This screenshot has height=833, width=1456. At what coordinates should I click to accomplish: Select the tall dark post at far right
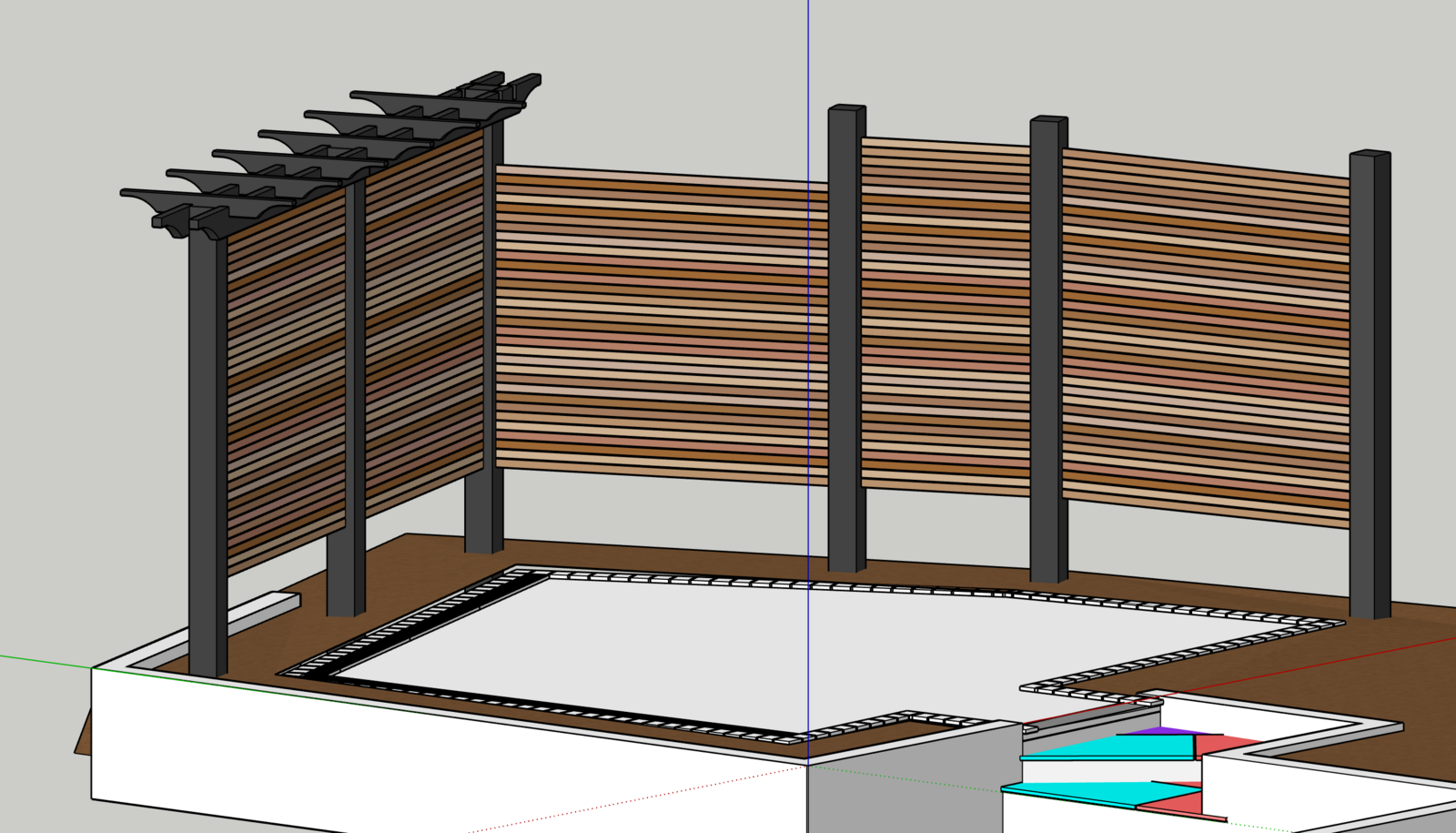pos(1370,364)
